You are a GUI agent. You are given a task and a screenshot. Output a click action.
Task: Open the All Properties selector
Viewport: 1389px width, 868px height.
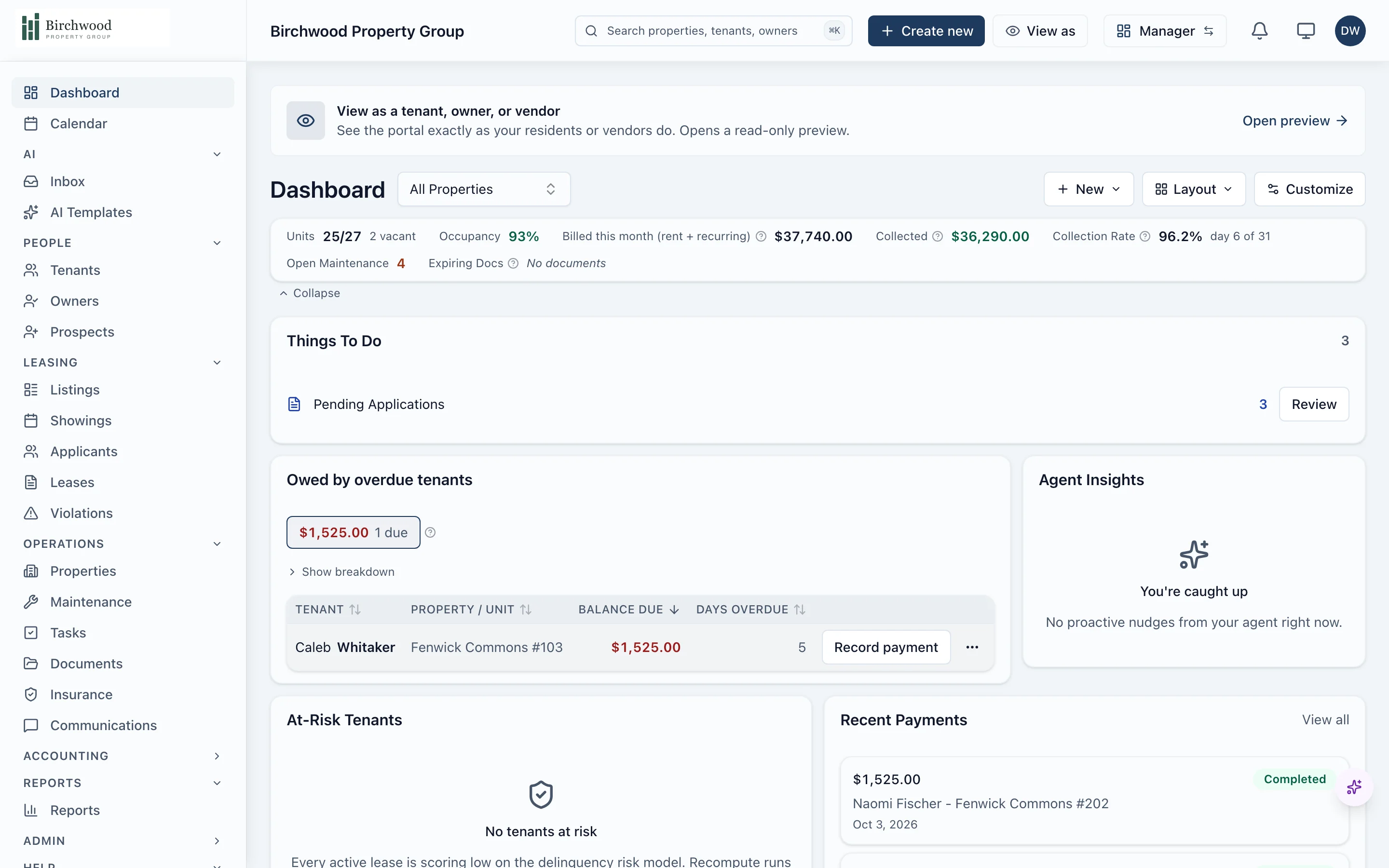(x=483, y=190)
